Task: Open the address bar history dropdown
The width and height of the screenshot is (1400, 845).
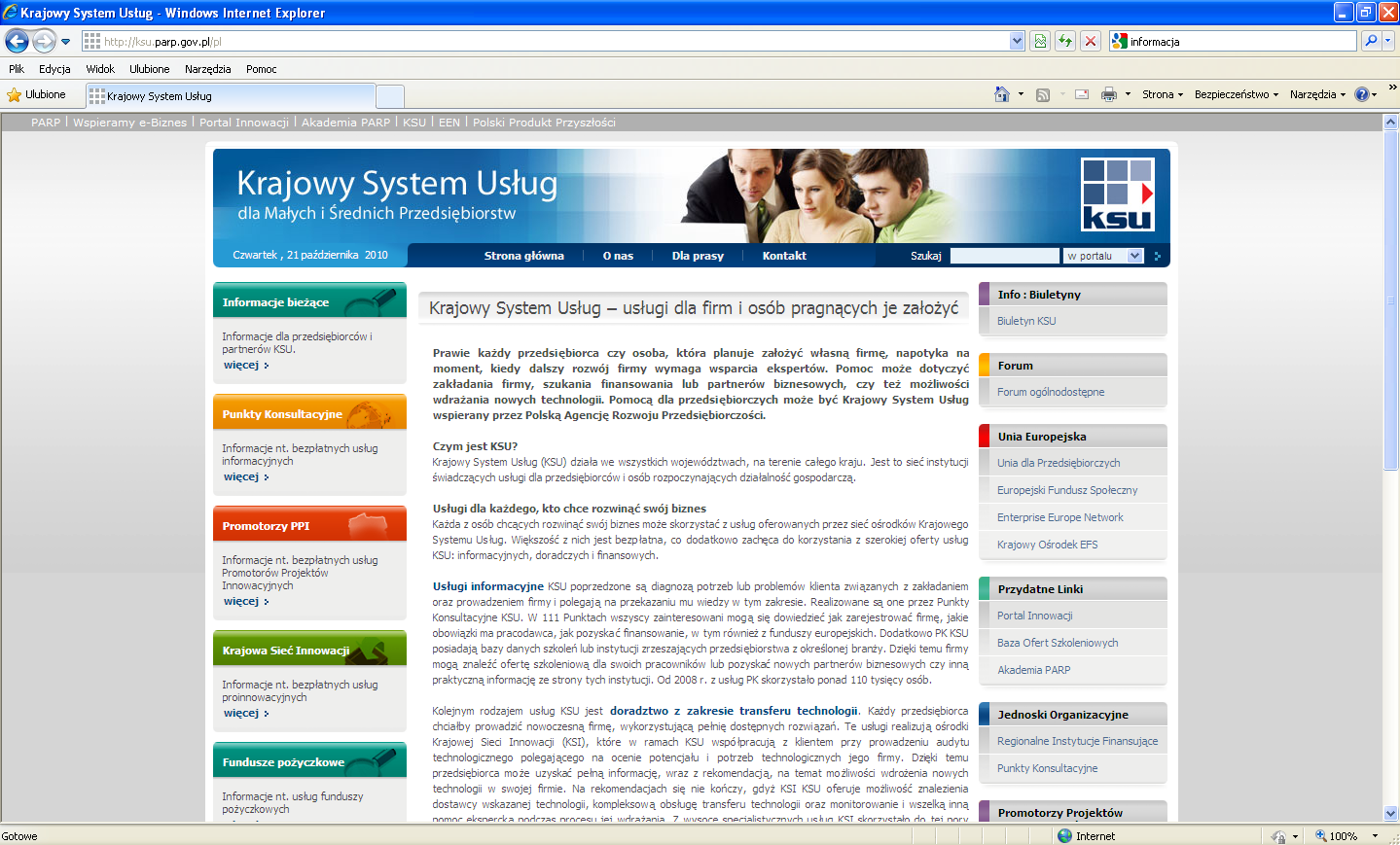Action: click(1018, 41)
